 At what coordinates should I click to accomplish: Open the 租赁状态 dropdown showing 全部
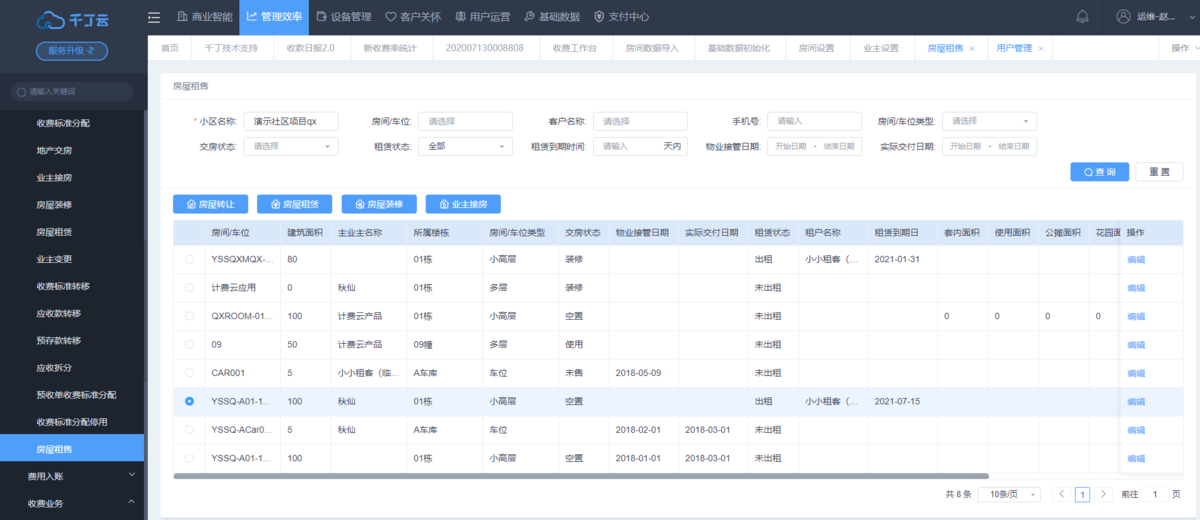pos(465,146)
